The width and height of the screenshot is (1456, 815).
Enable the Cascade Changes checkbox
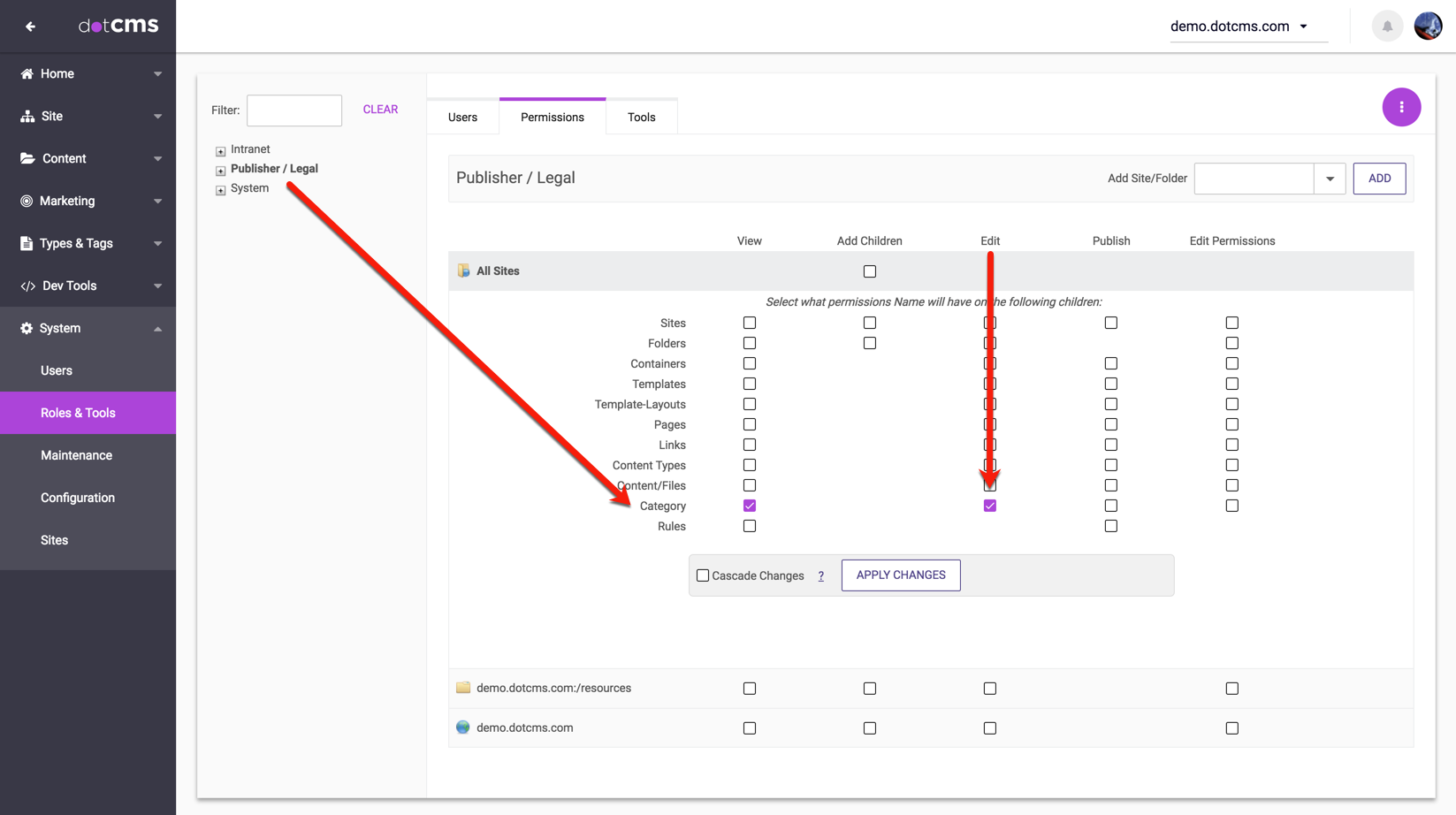pos(703,575)
